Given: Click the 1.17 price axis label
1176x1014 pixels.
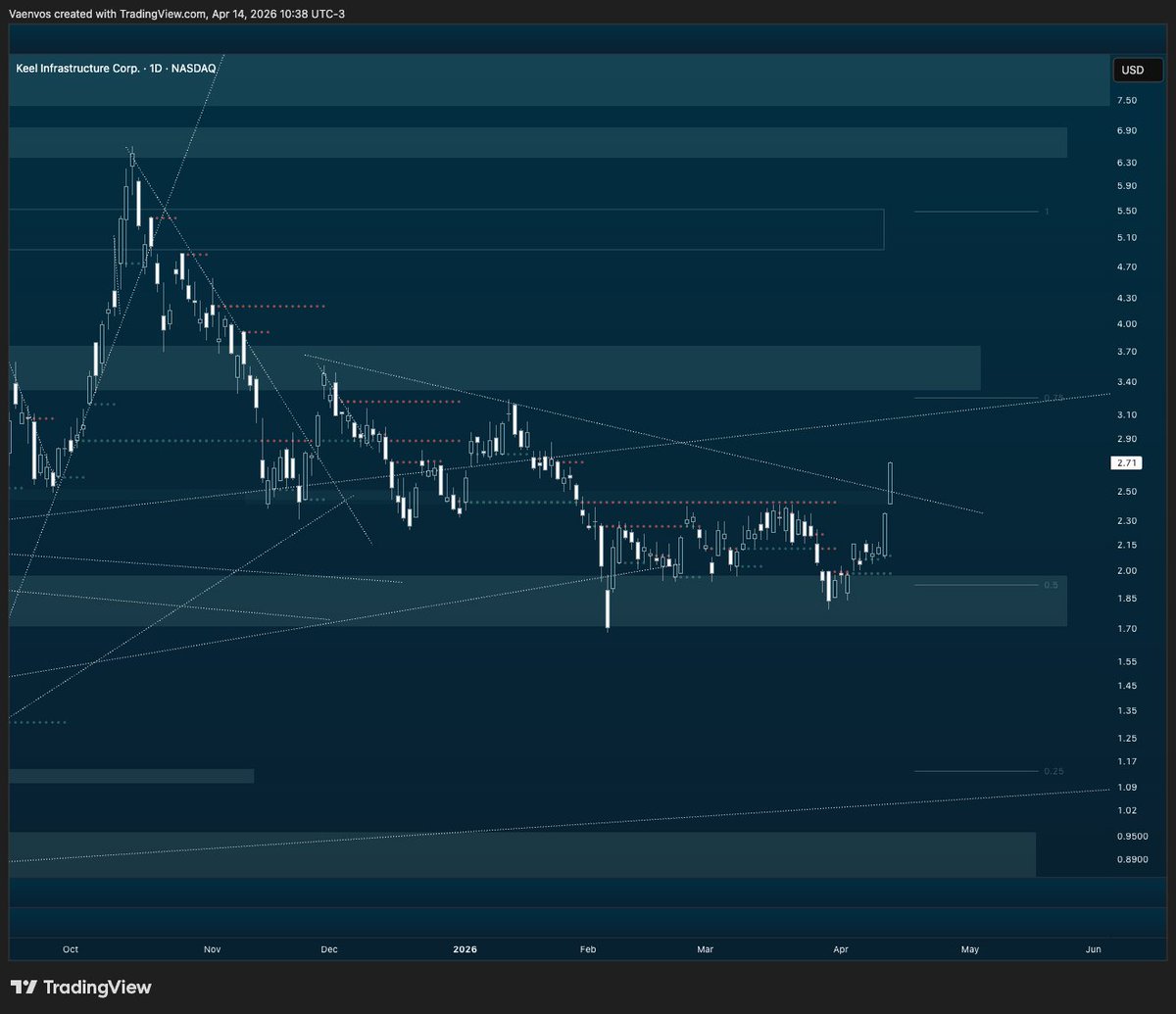Looking at the screenshot, I should 1126,762.
